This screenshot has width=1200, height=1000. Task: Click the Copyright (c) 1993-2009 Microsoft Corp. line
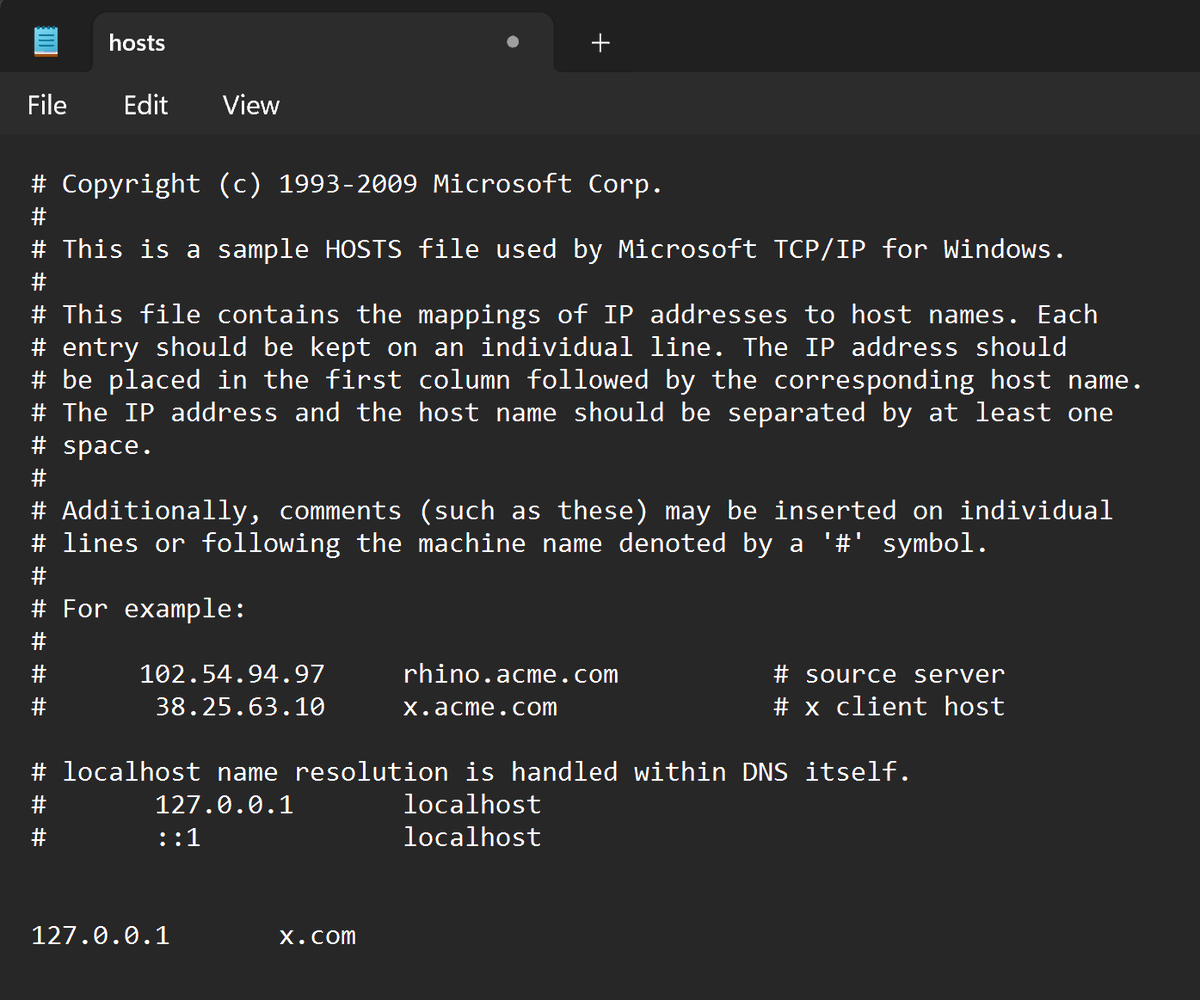[x=347, y=184]
